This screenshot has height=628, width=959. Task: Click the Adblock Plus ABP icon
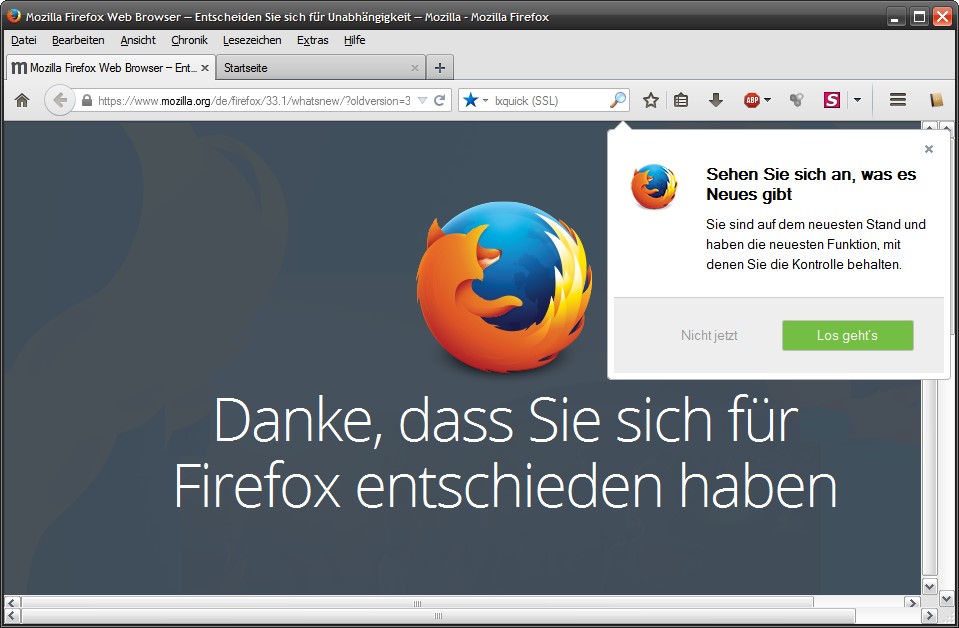click(x=752, y=100)
